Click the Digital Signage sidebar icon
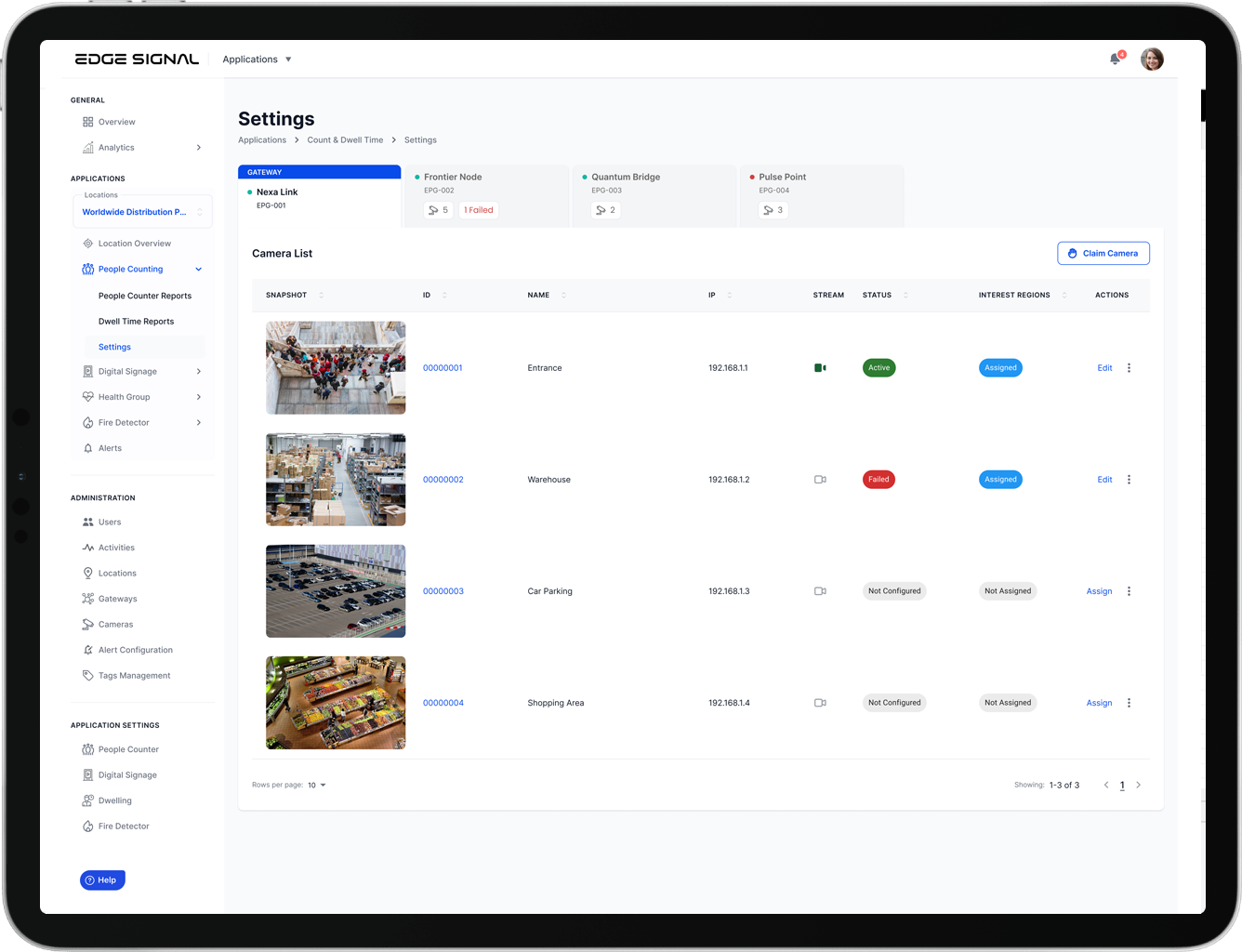Viewport: 1242px width, 952px height. pyautogui.click(x=86, y=371)
